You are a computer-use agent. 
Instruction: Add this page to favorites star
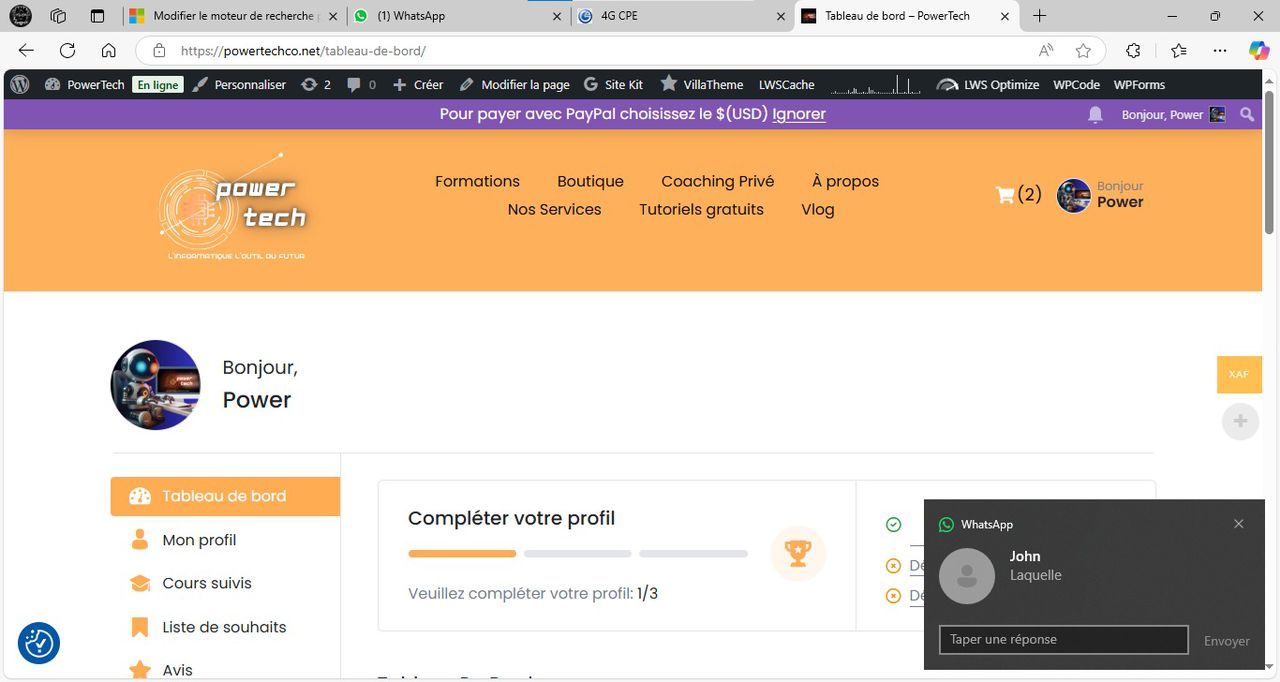(x=1083, y=51)
